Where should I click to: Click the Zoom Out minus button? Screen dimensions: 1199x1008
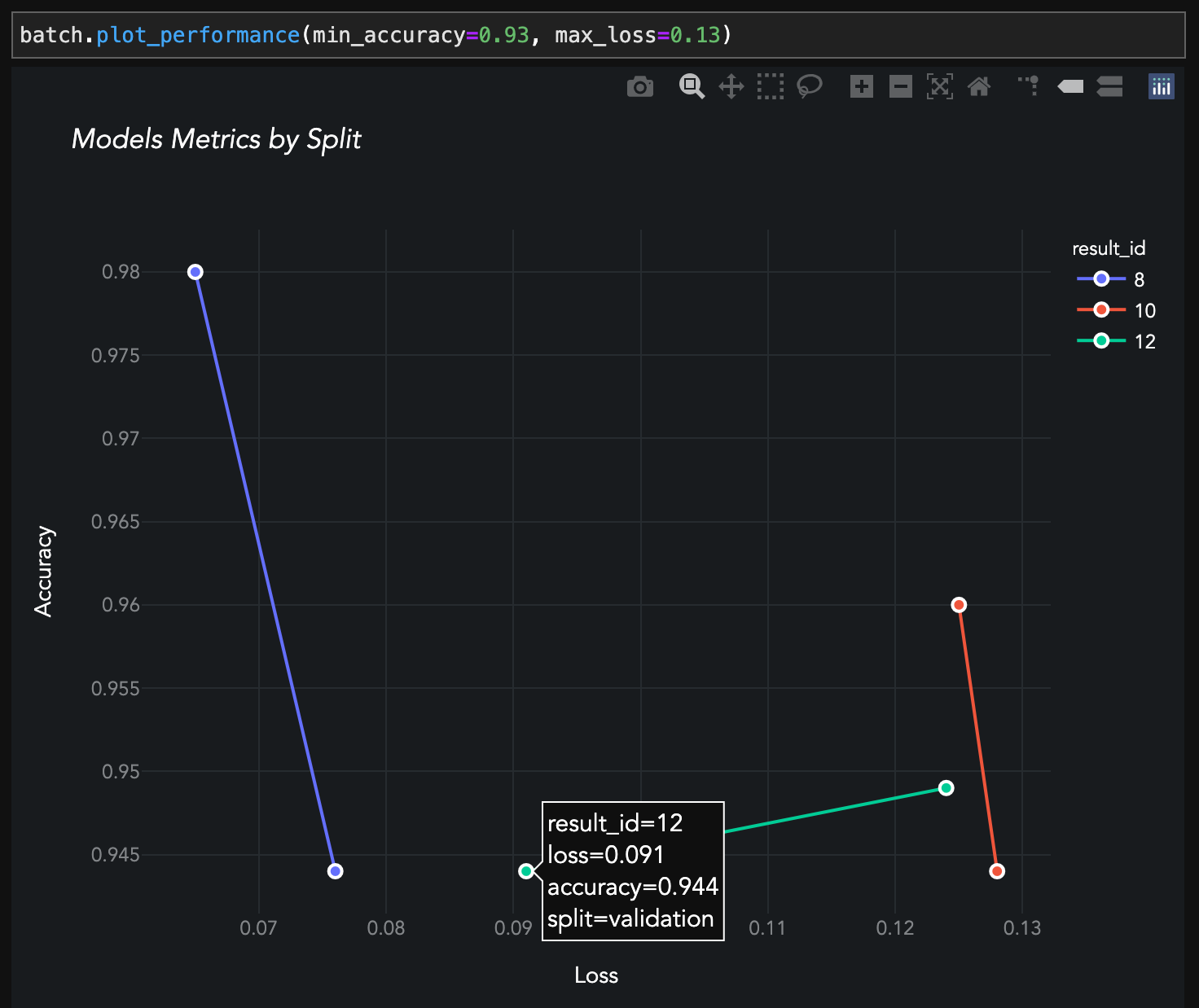pyautogui.click(x=900, y=86)
